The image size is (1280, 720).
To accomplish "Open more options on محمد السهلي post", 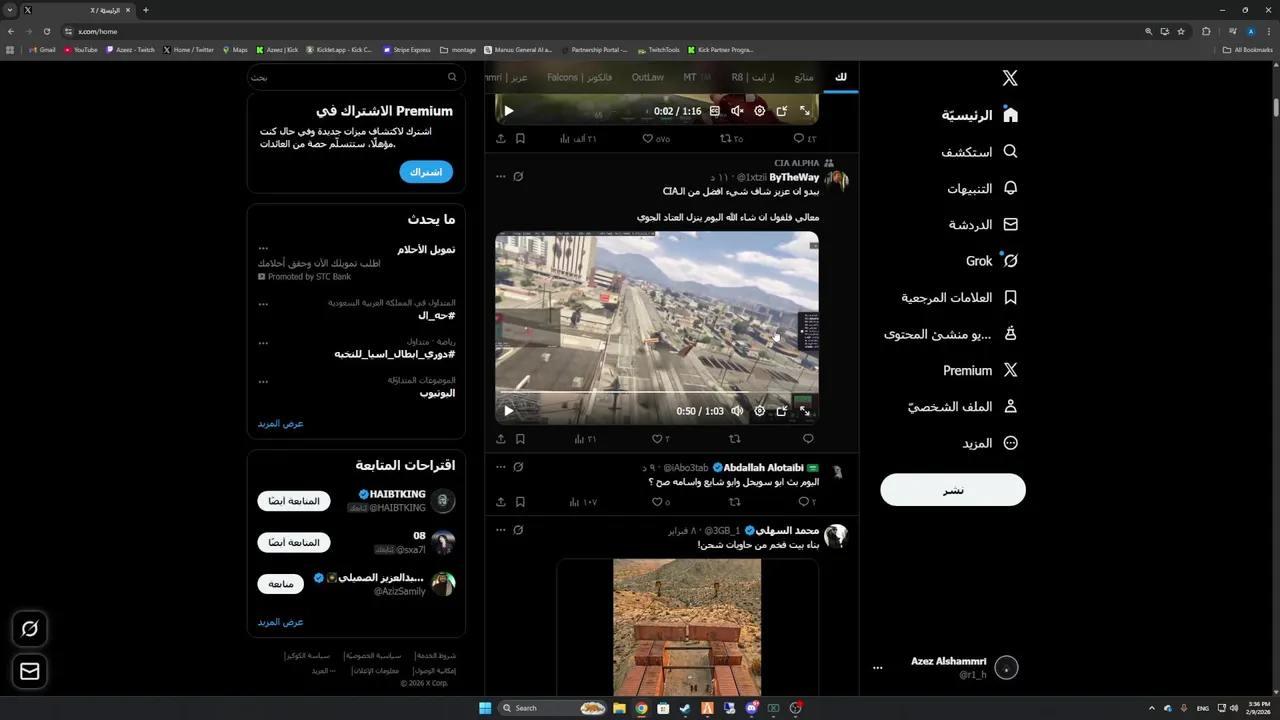I will point(501,530).
